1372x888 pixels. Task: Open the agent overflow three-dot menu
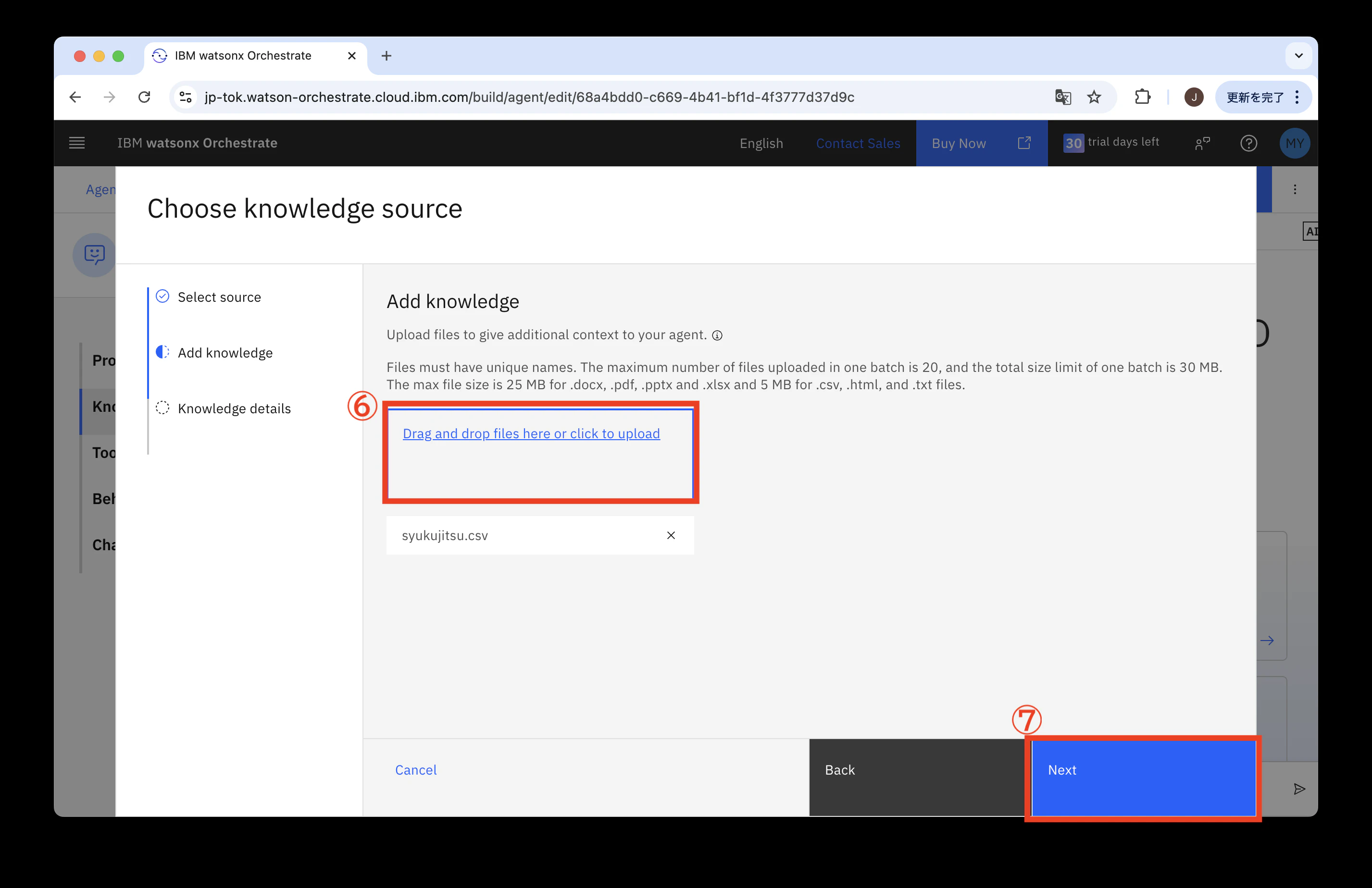pyautogui.click(x=1295, y=190)
